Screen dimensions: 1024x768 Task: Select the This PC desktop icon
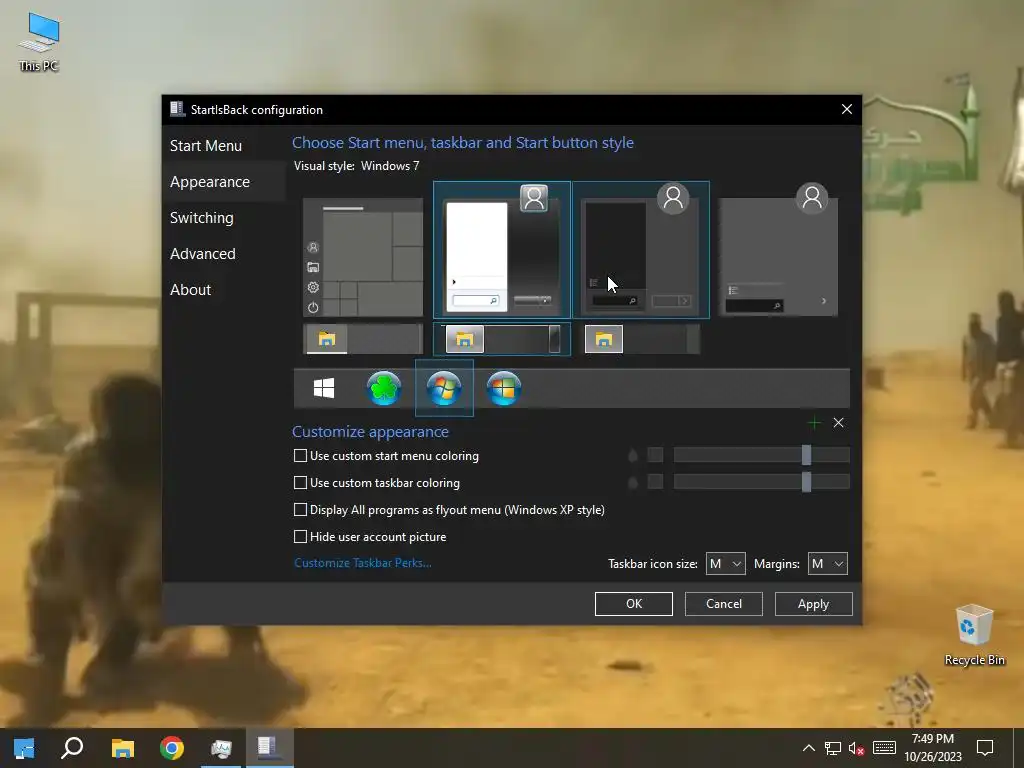[39, 42]
